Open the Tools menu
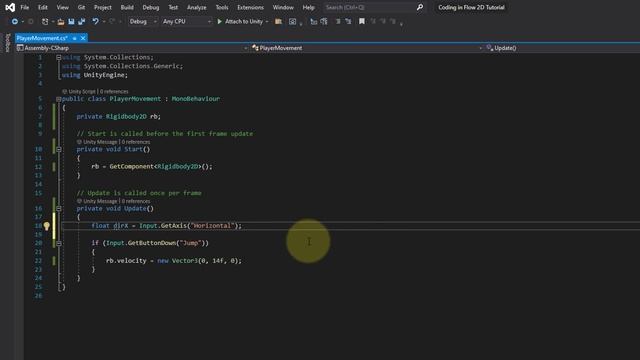Screen dimensions: 640x360 222,7
